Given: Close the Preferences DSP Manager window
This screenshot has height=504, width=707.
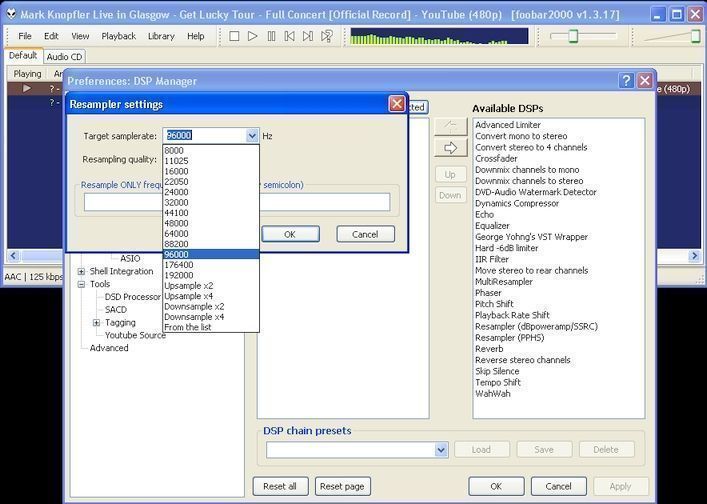Looking at the screenshot, I should (645, 81).
